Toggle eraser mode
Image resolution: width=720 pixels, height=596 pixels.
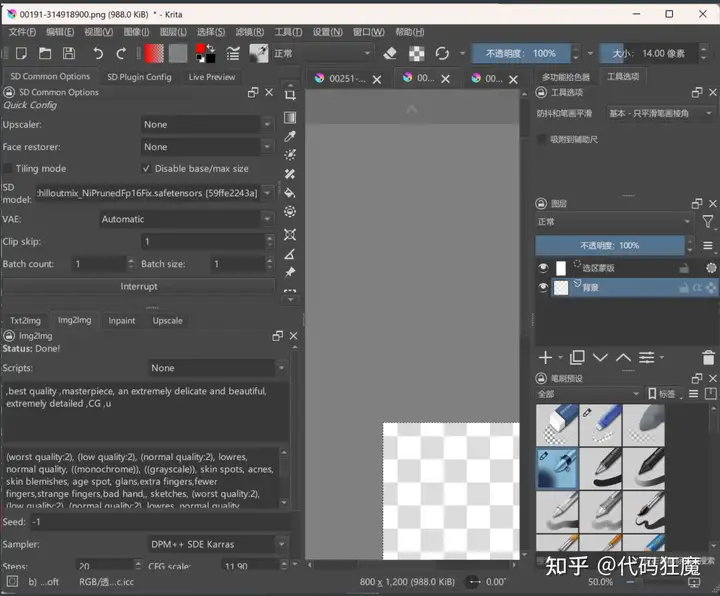pyautogui.click(x=390, y=54)
